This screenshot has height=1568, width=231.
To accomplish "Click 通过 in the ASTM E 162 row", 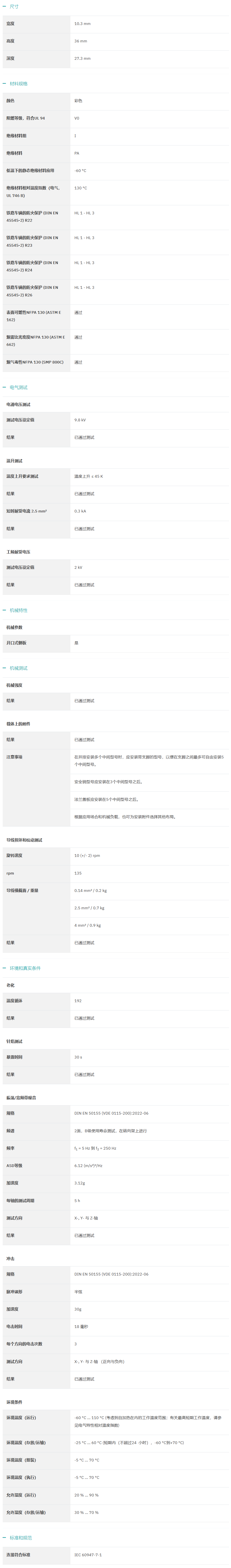I will pos(78,313).
